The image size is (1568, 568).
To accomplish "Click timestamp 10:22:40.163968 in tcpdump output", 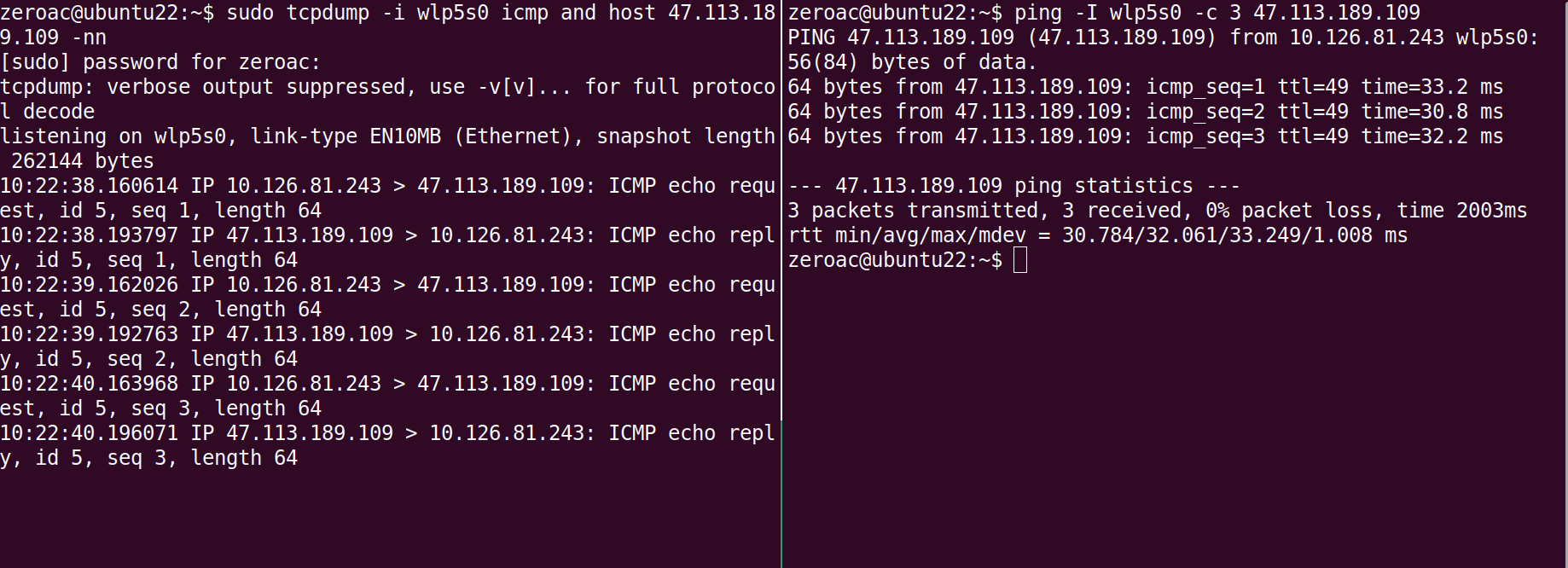I will click(x=89, y=384).
